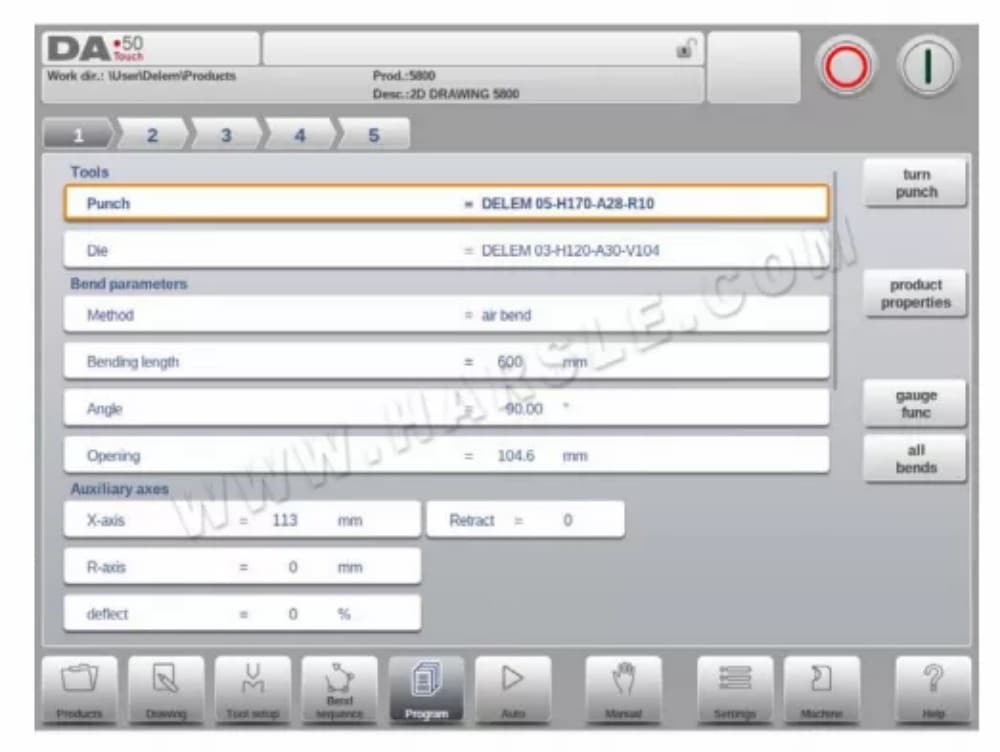
Task: Click the Work dir. path text
Action: [142, 76]
